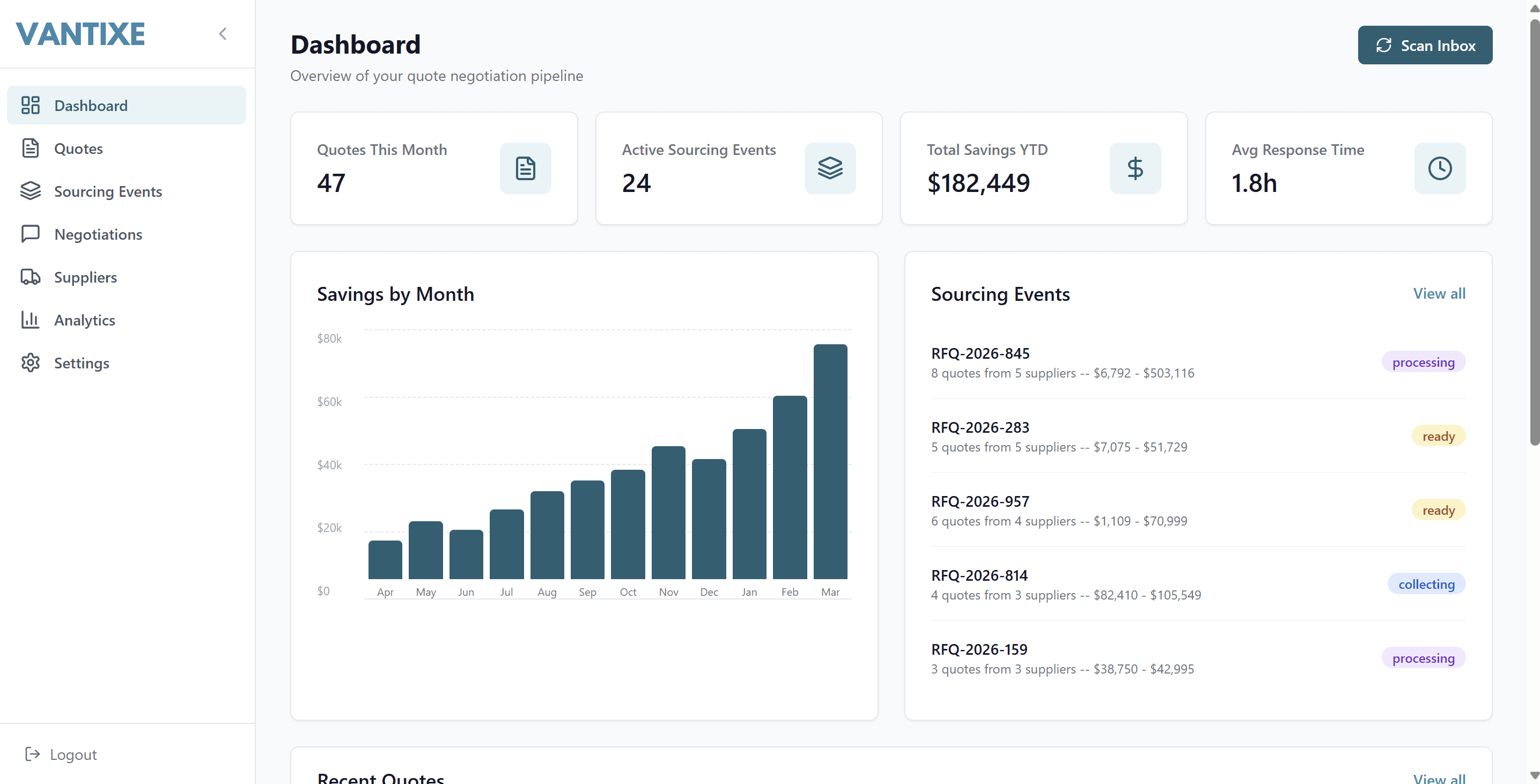Click the bar chart icon beside Analytics
The width and height of the screenshot is (1540, 784).
pos(30,320)
